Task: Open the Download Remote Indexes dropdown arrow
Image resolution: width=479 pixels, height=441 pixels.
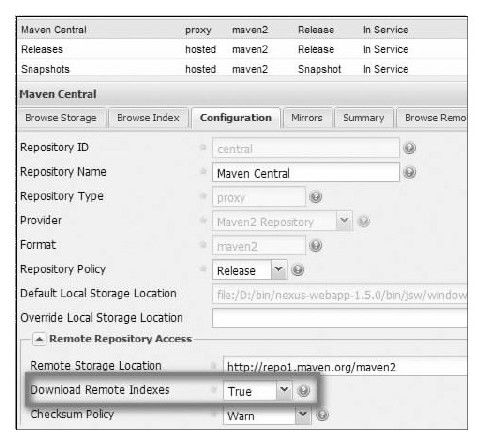Action: pyautogui.click(x=284, y=390)
